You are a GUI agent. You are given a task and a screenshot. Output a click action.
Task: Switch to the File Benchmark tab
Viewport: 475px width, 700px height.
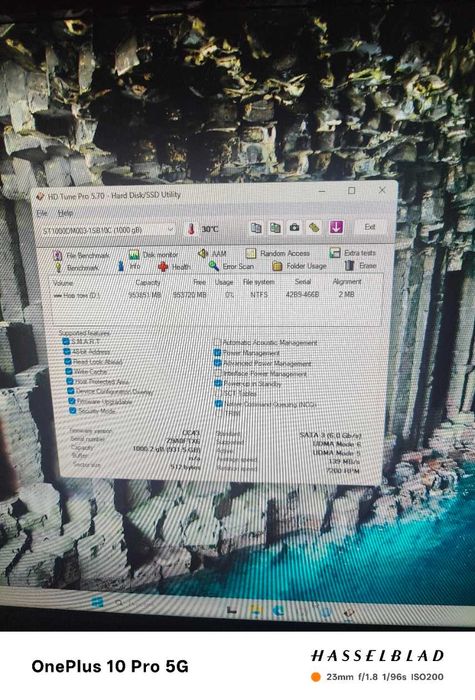pos(81,255)
